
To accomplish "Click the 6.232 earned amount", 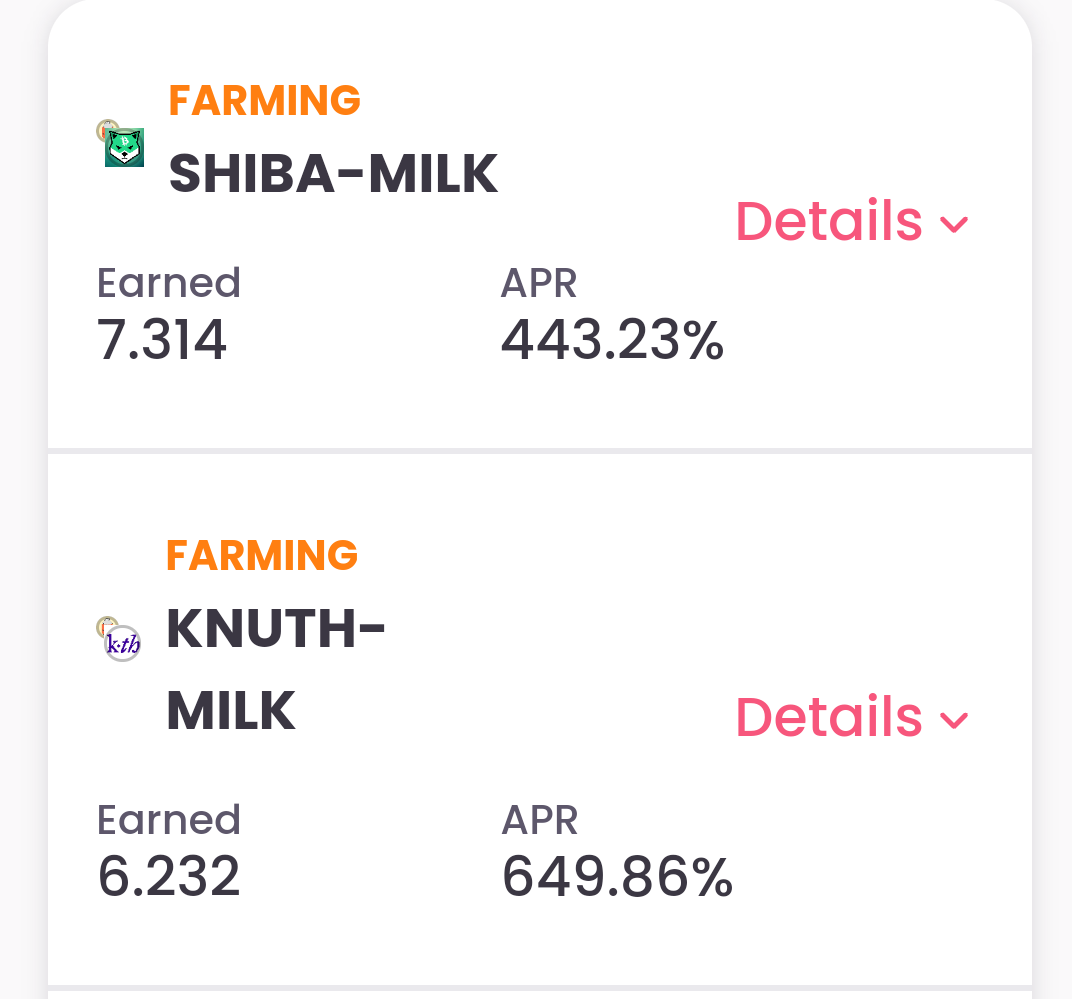I will 169,876.
